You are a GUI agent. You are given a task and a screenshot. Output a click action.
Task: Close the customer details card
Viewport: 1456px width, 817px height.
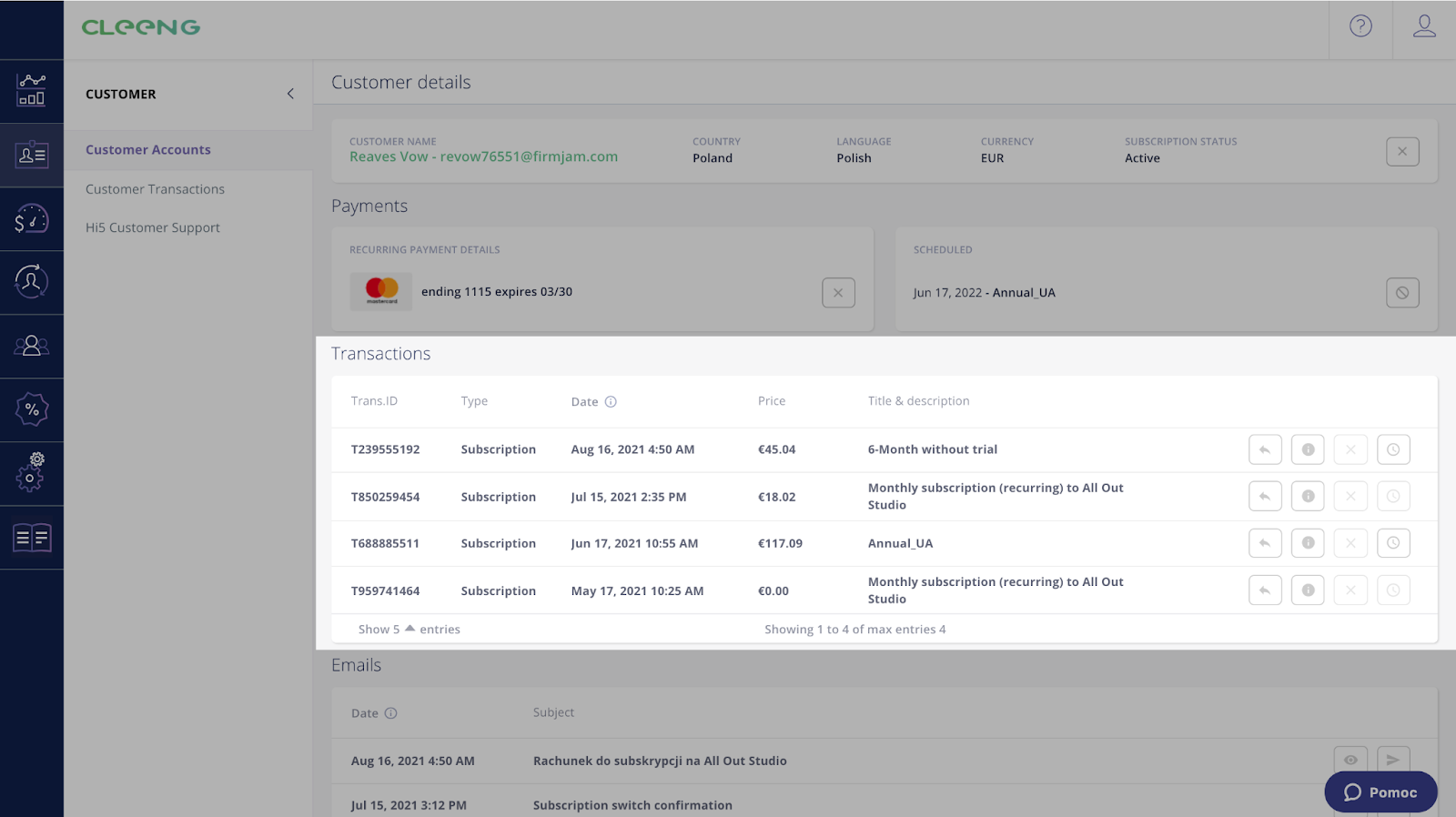1402,152
